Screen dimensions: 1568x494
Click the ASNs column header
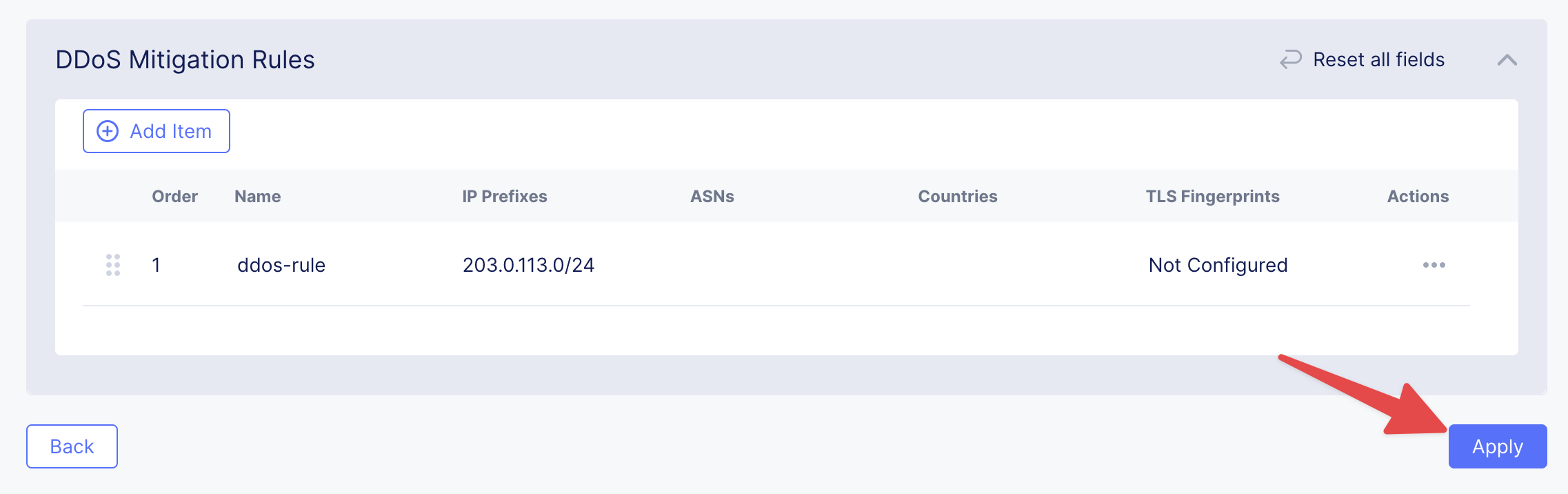(712, 197)
